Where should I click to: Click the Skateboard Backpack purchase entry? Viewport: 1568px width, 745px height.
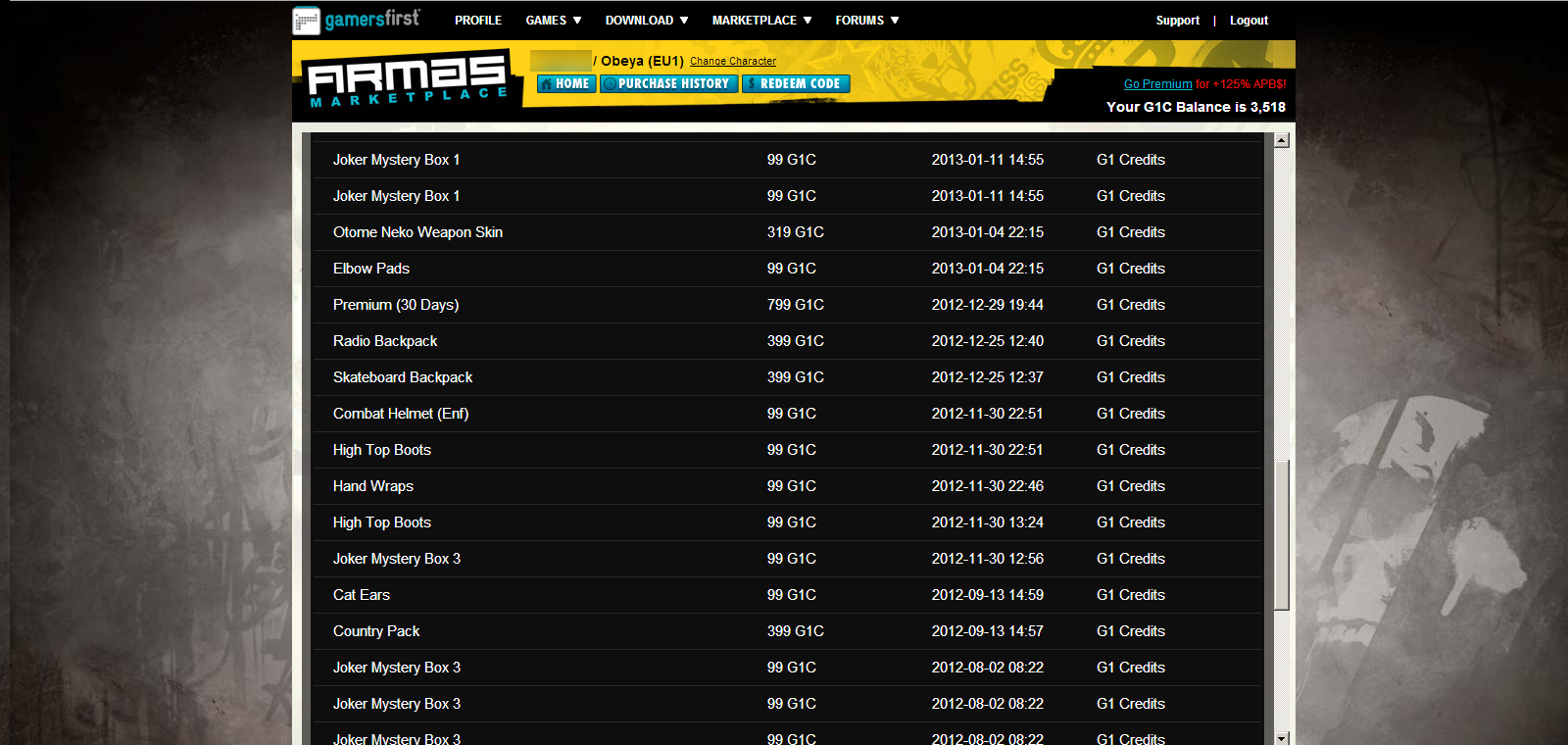(x=403, y=377)
